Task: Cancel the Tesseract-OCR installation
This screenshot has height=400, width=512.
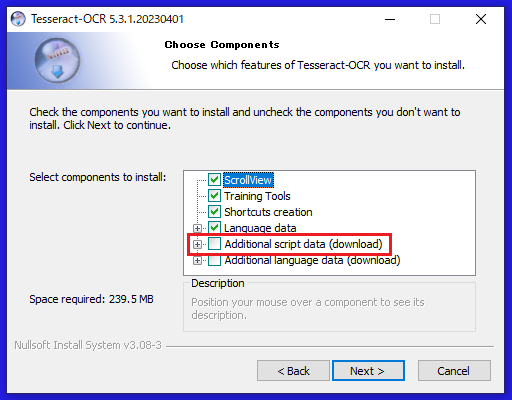Action: point(454,370)
